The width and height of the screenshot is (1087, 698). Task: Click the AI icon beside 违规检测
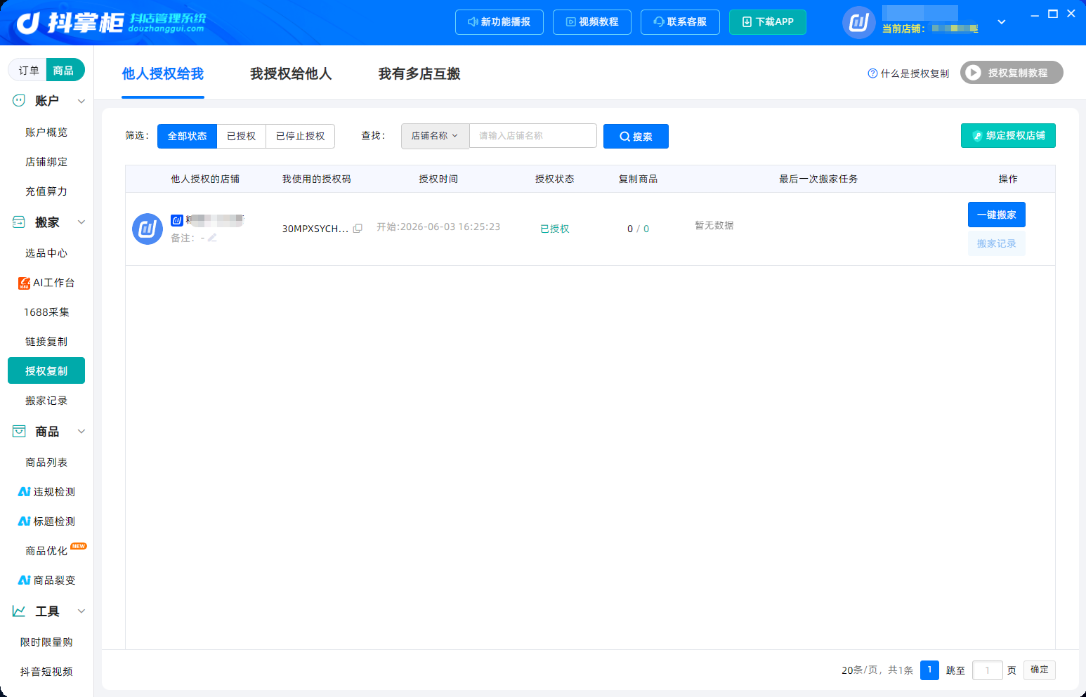pyautogui.click(x=24, y=492)
